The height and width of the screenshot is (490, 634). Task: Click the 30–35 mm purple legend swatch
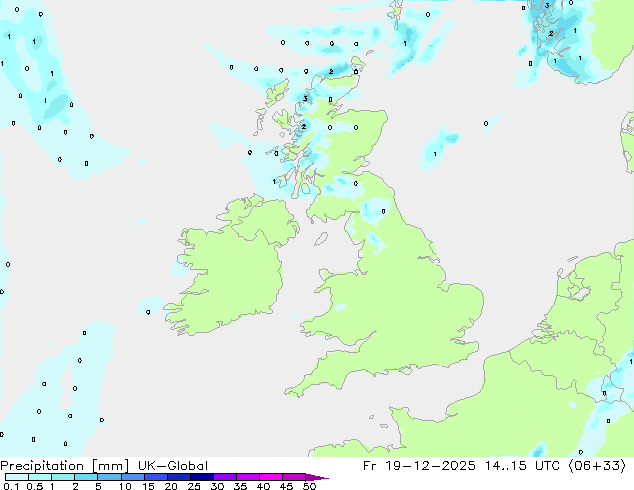click(x=224, y=477)
